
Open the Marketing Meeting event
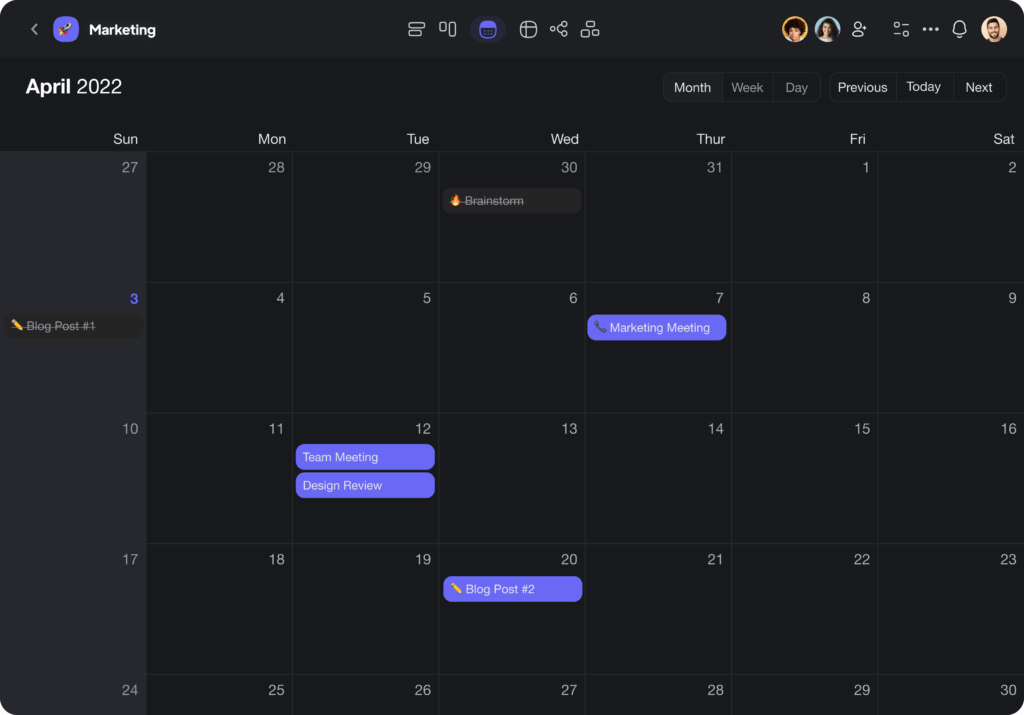coord(656,327)
